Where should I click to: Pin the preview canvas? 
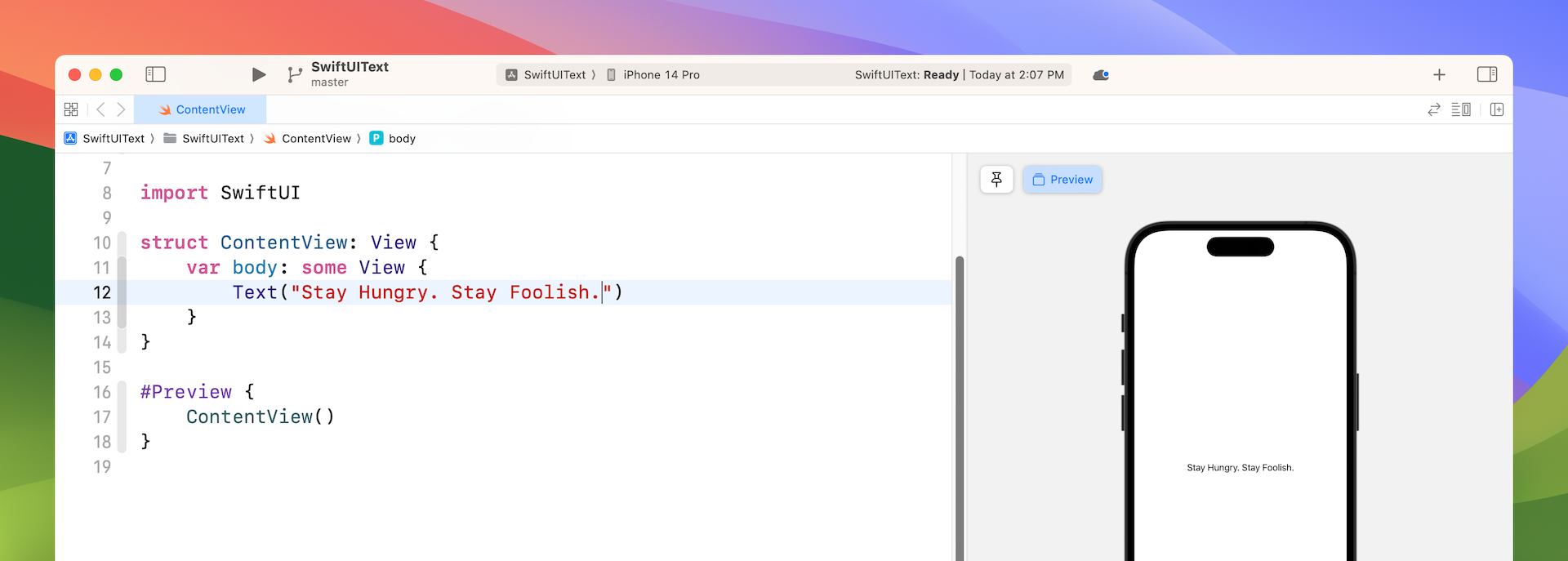pyautogui.click(x=996, y=180)
